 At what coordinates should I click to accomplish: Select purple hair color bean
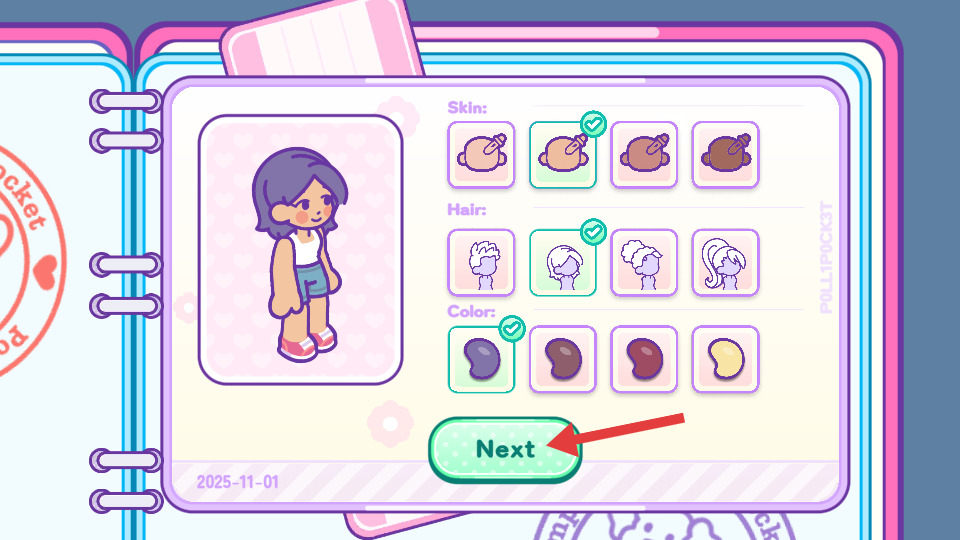point(481,359)
